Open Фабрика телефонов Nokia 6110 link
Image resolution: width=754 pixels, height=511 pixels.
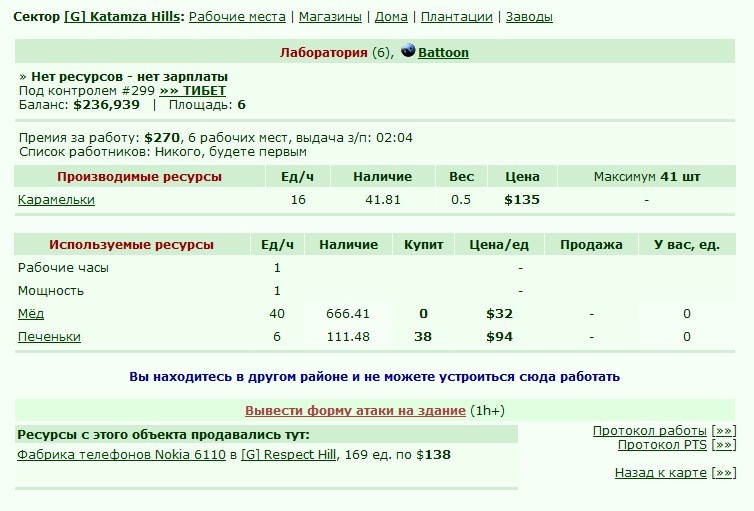click(121, 454)
